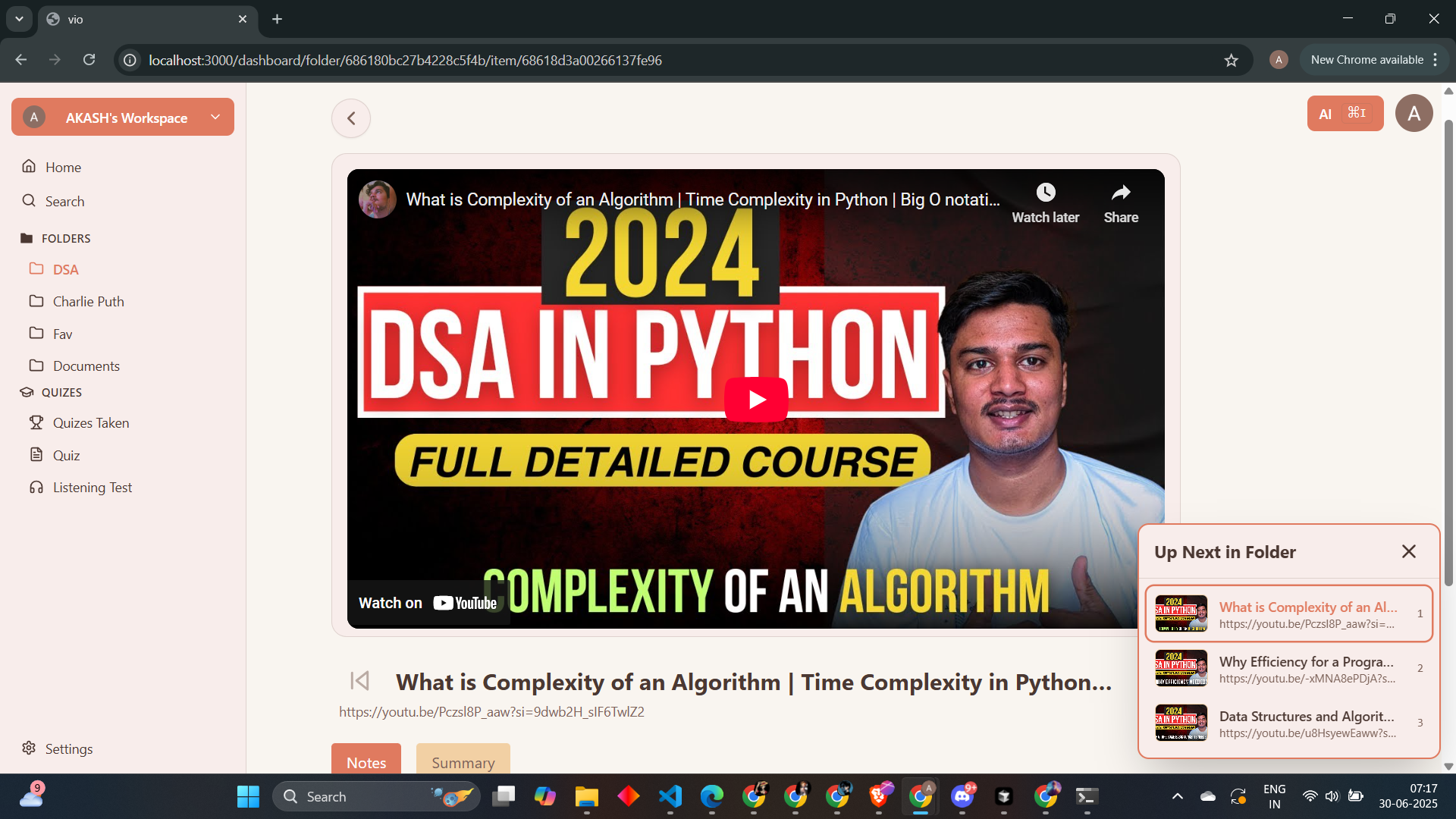
Task: Go to Quizes Taken page
Action: (x=90, y=423)
